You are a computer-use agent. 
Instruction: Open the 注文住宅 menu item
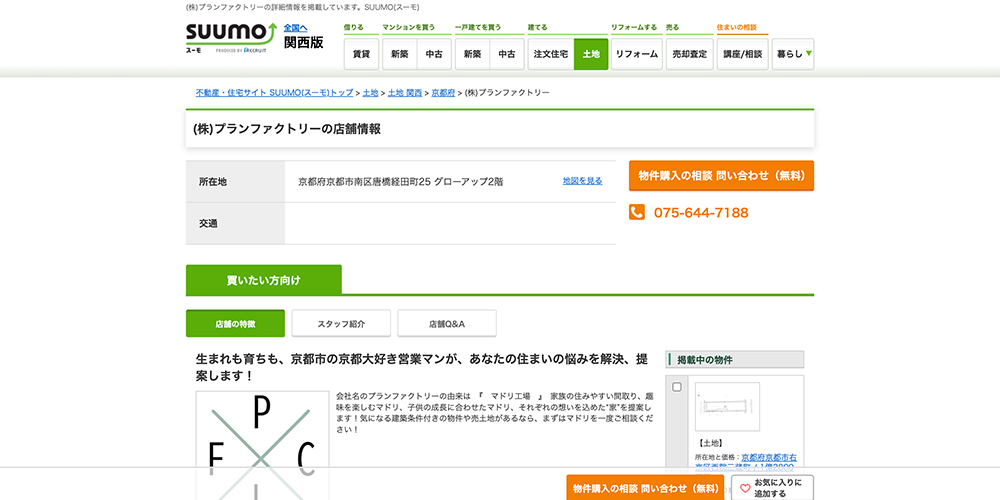click(x=551, y=54)
